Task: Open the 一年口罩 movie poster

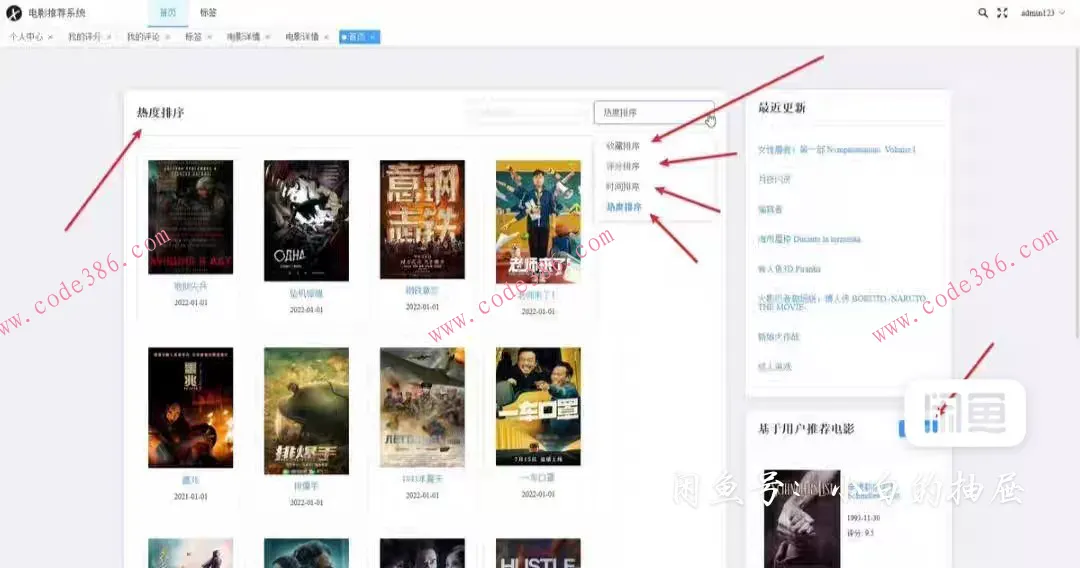Action: coord(538,406)
